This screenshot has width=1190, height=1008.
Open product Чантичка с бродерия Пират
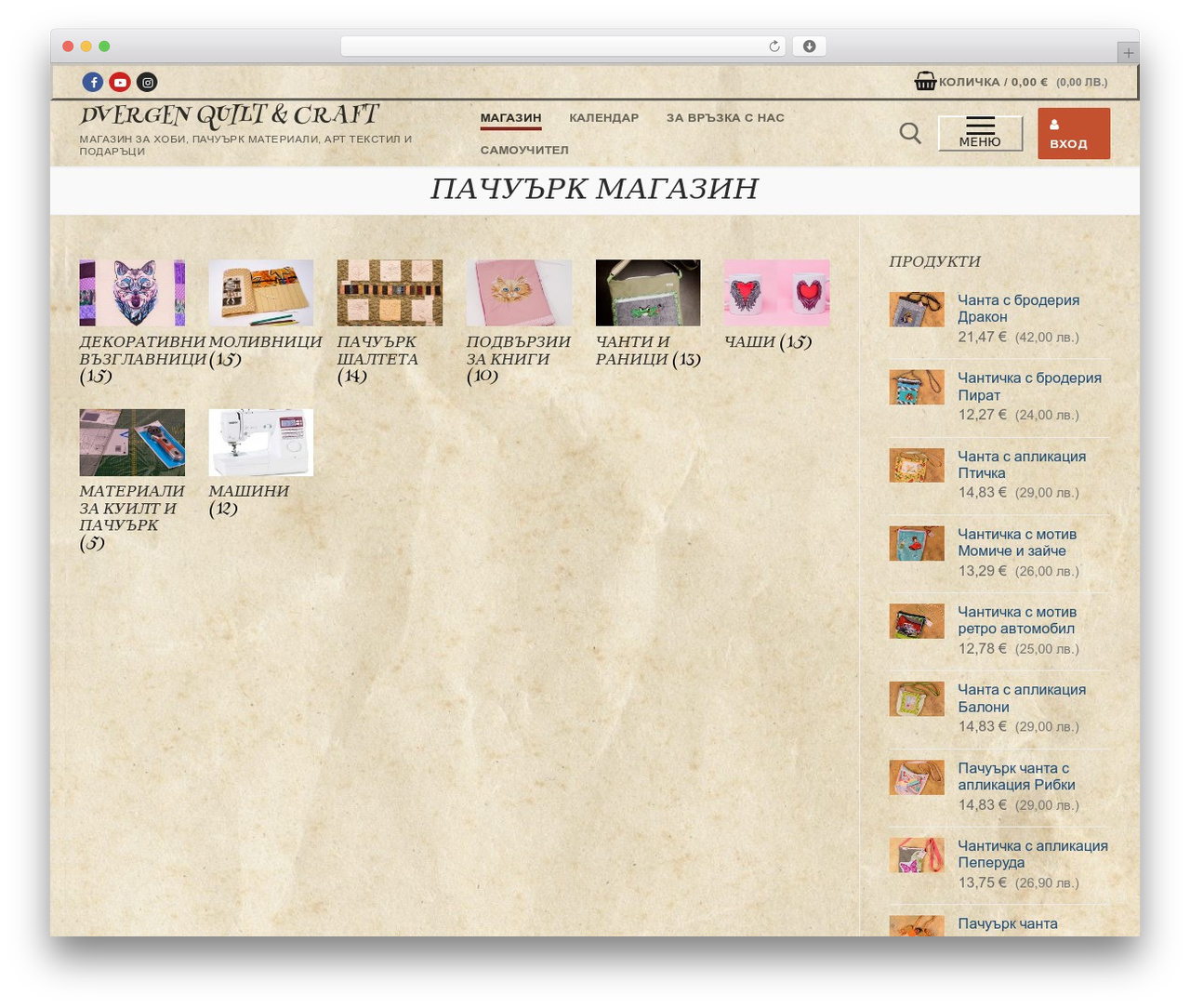(1029, 387)
